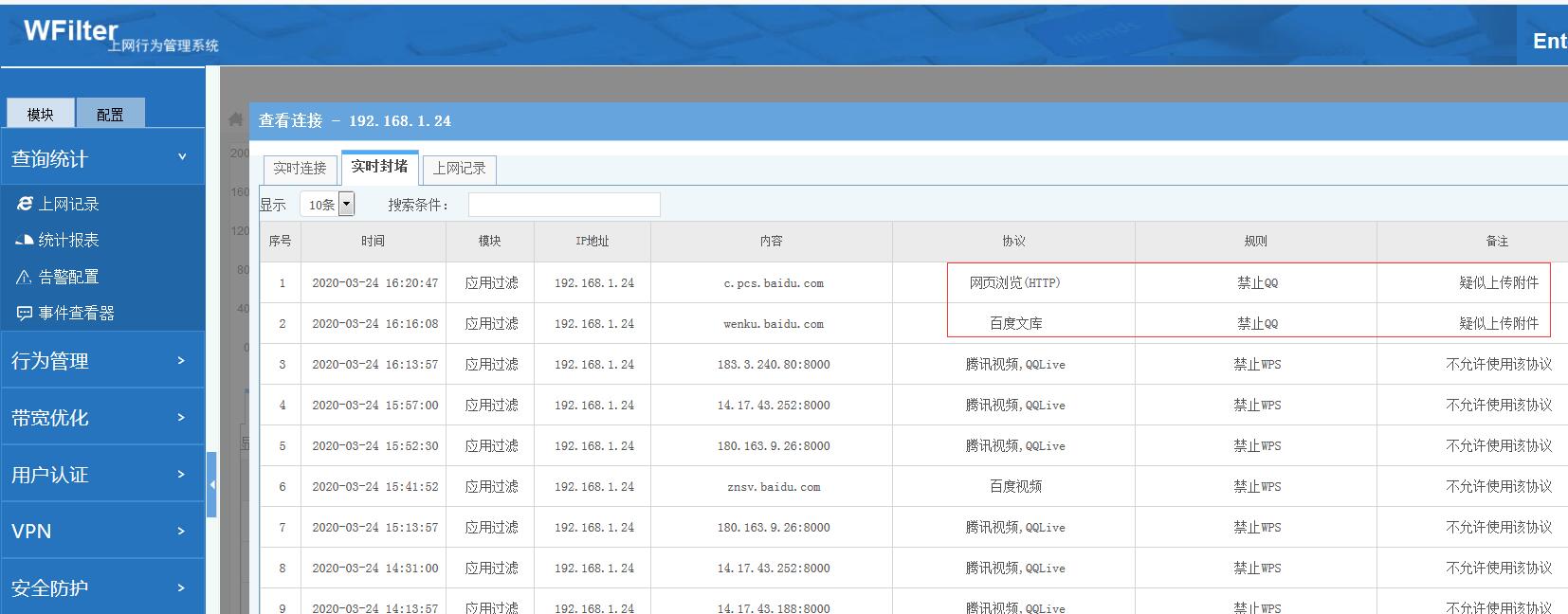
Task: Switch to the 上网记录 tab in dialog
Action: point(459,169)
